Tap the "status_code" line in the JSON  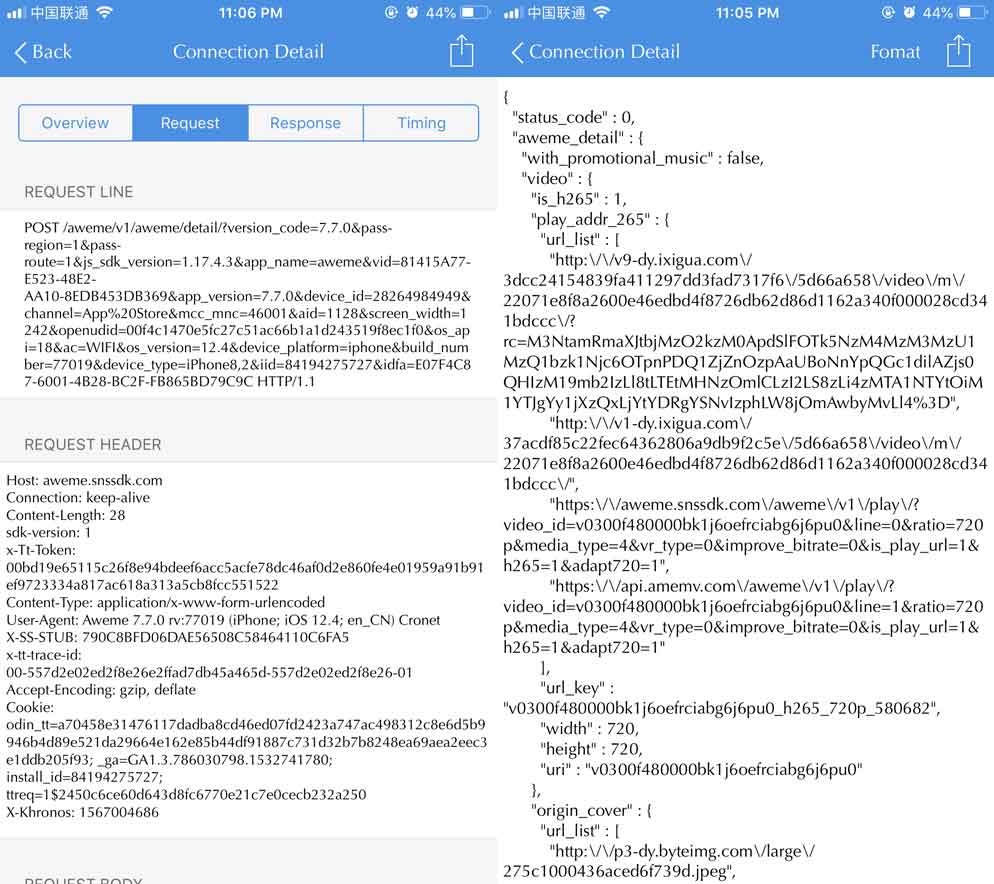click(573, 117)
